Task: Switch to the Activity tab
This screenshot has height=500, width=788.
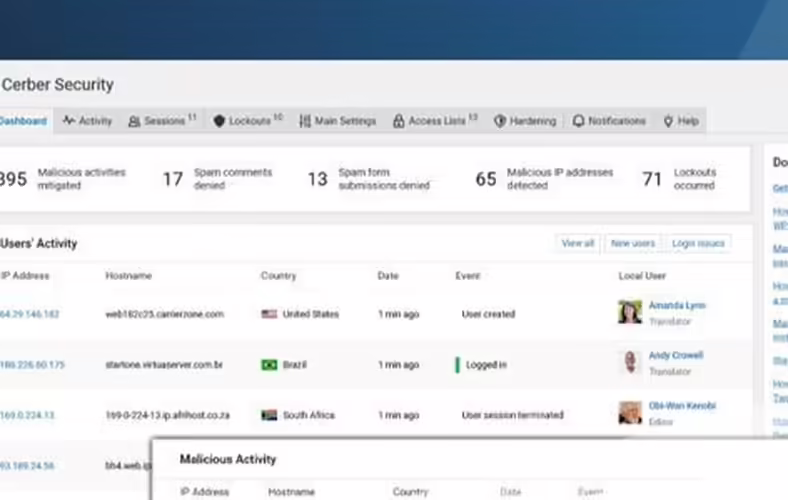Action: (x=87, y=121)
